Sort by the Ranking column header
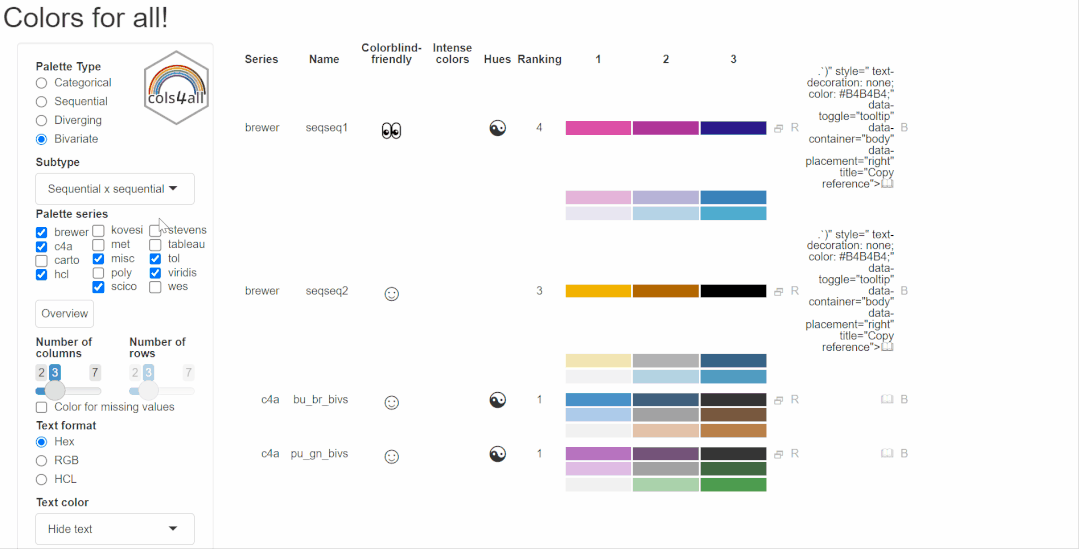Image resolution: width=1079 pixels, height=549 pixels. [x=539, y=60]
